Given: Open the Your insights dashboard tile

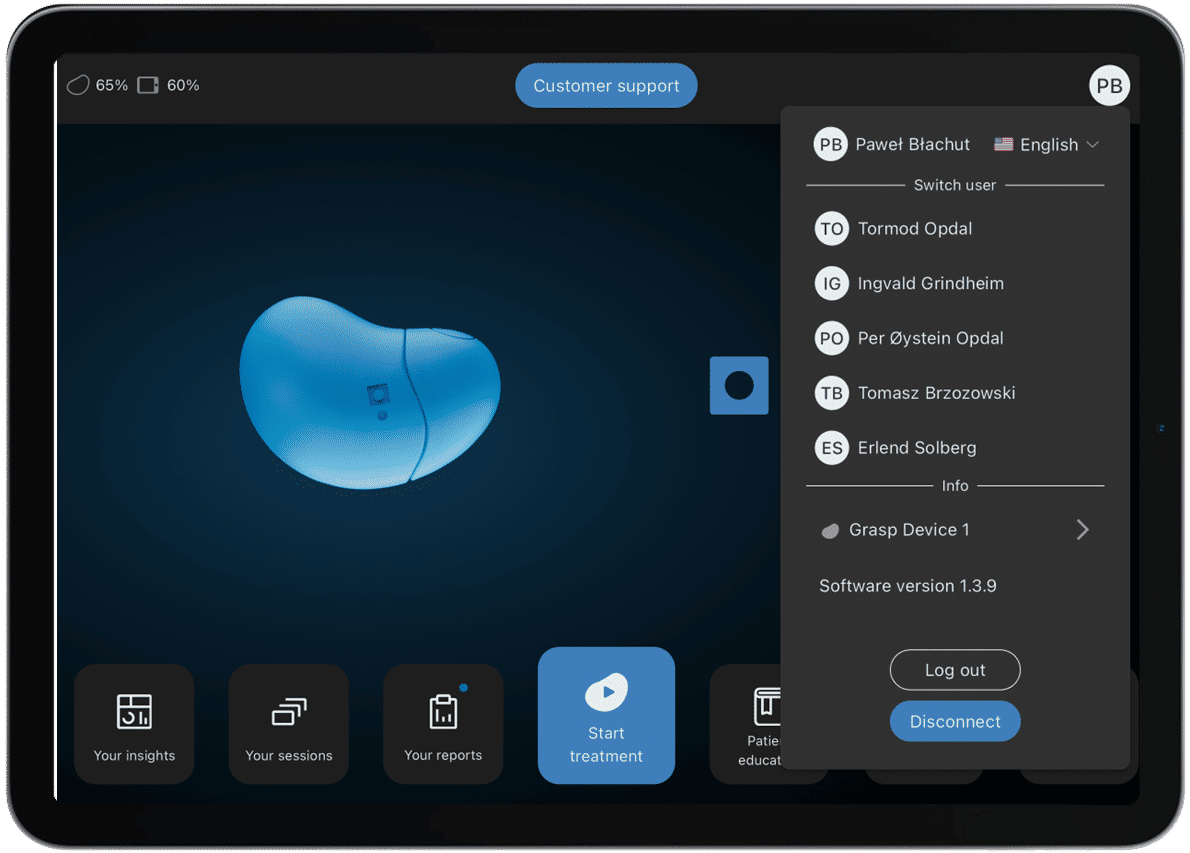Looking at the screenshot, I should click(134, 723).
